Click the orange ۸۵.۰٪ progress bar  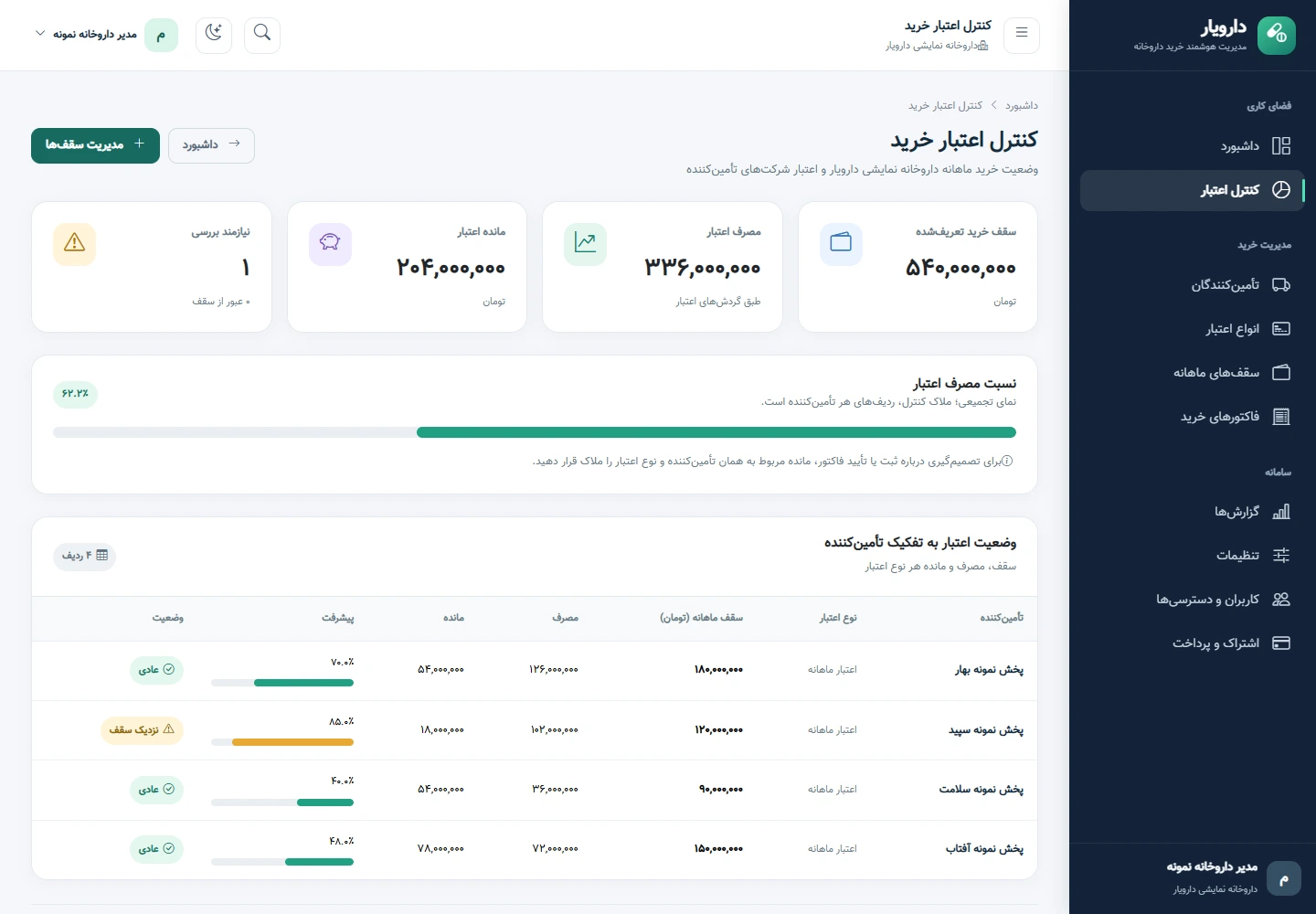(x=282, y=742)
